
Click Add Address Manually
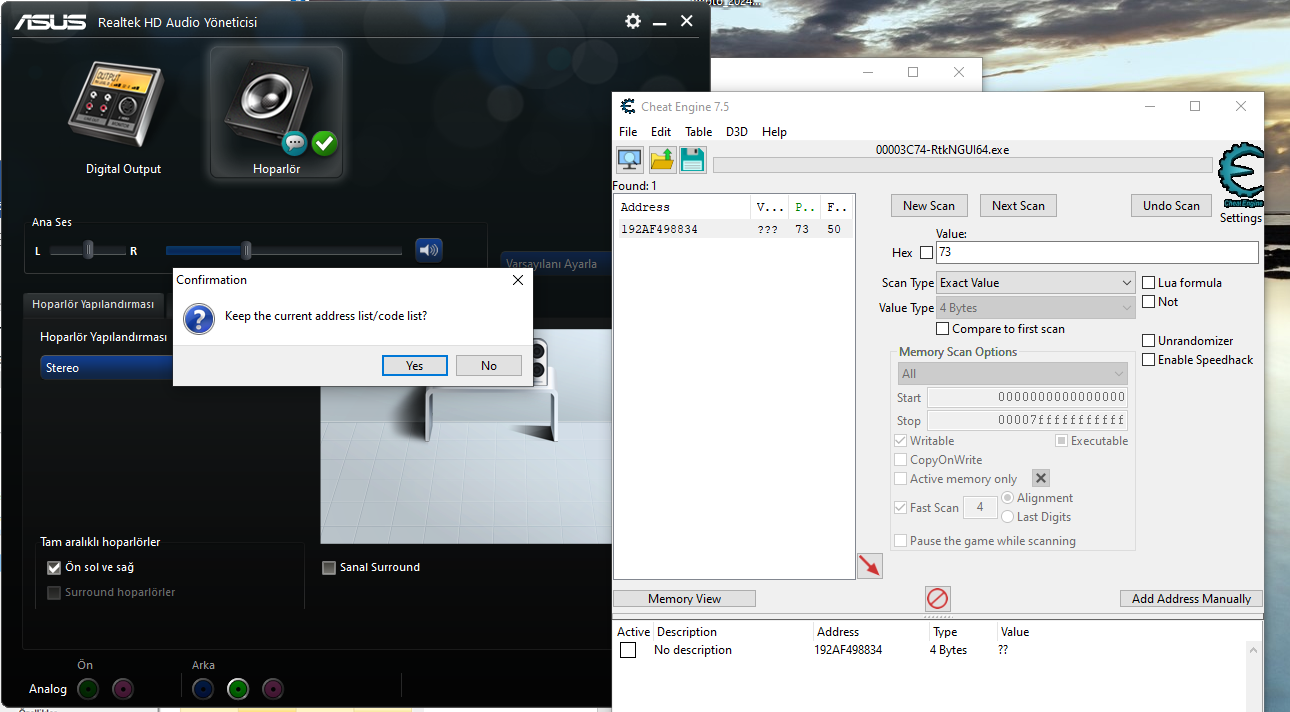[1191, 599]
